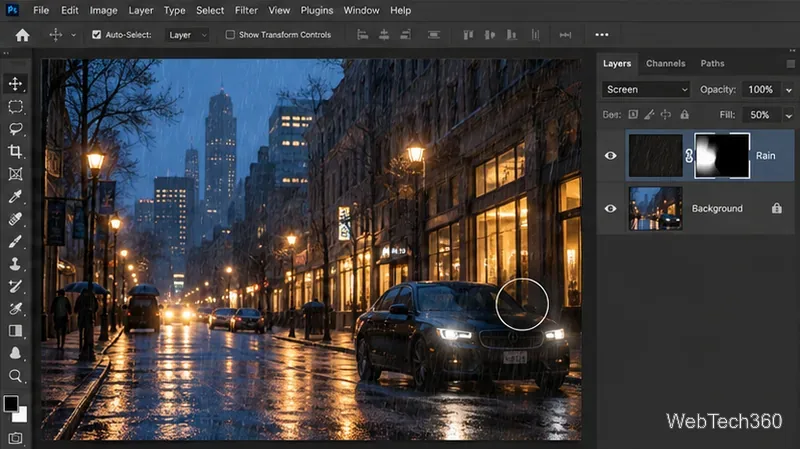Click the background white color swatch

pos(21,415)
